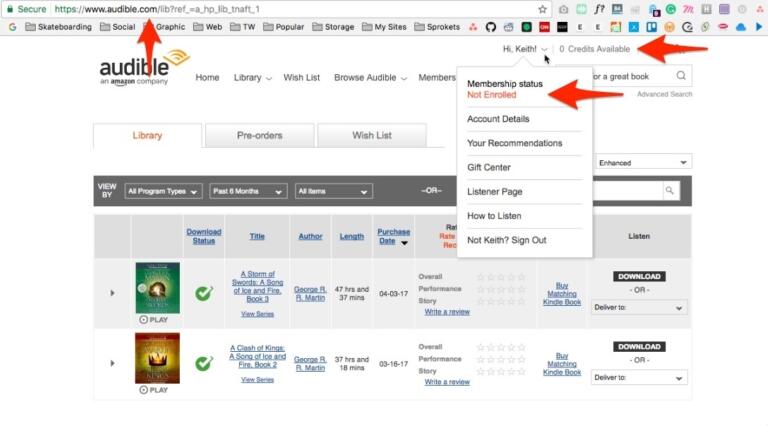Open the Web bookmarks folder

(x=208, y=27)
